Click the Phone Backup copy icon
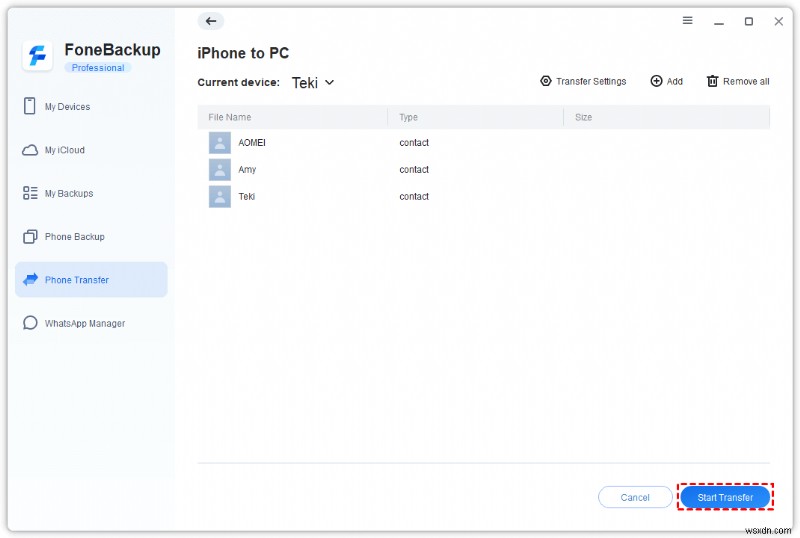Screen dimensions: 800x538 pyautogui.click(x=30, y=236)
